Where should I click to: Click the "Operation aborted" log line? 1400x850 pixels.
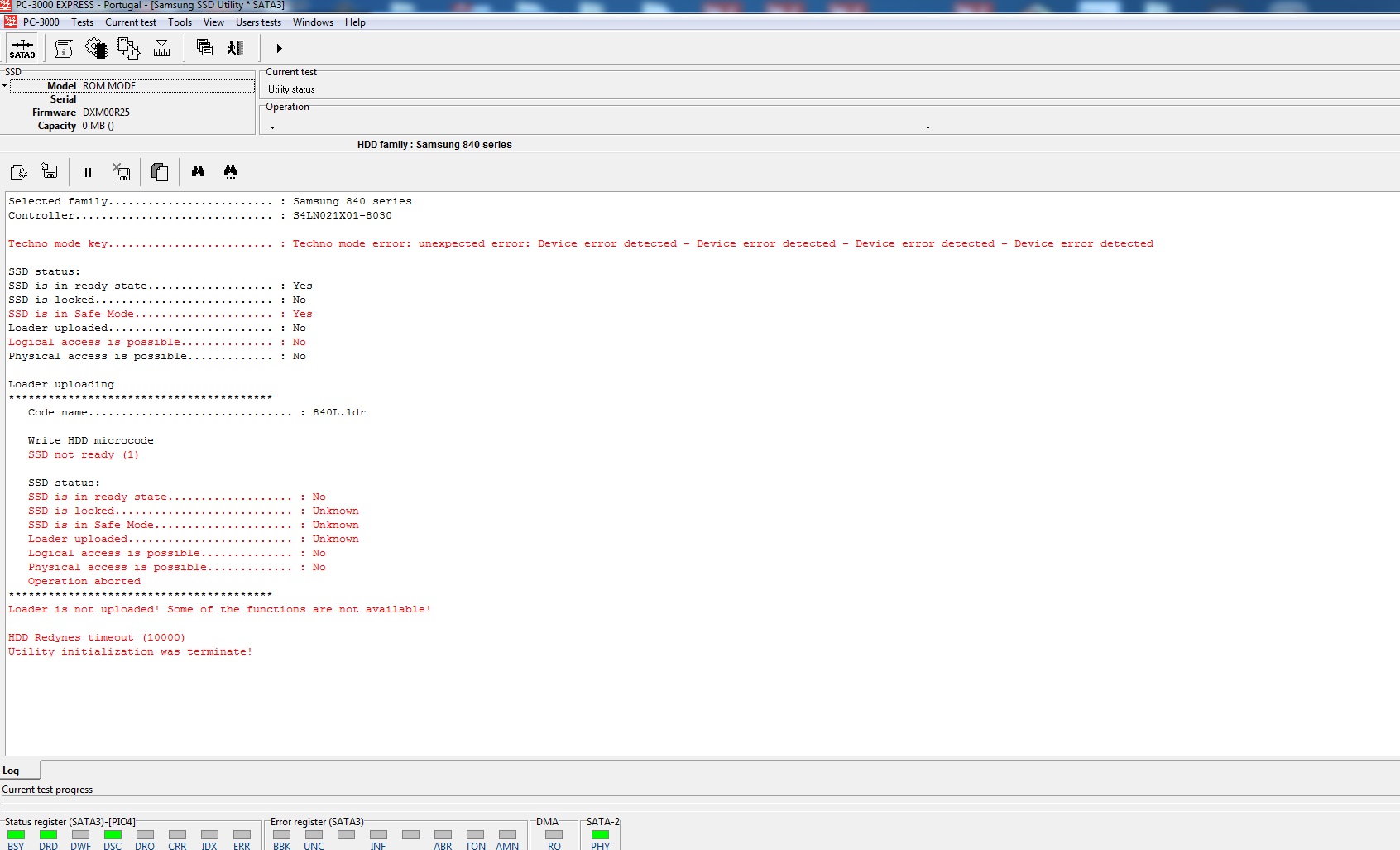pos(84,581)
